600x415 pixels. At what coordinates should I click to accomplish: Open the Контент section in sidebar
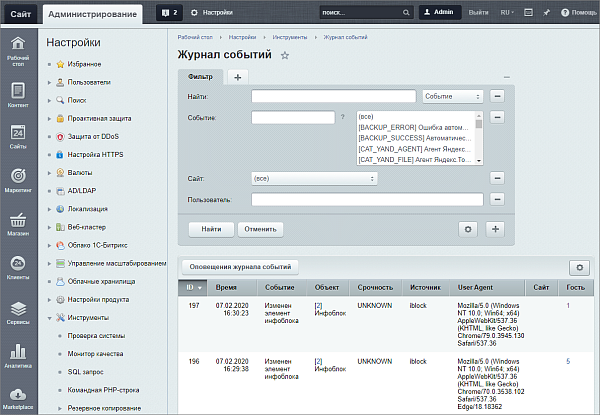coord(18,94)
